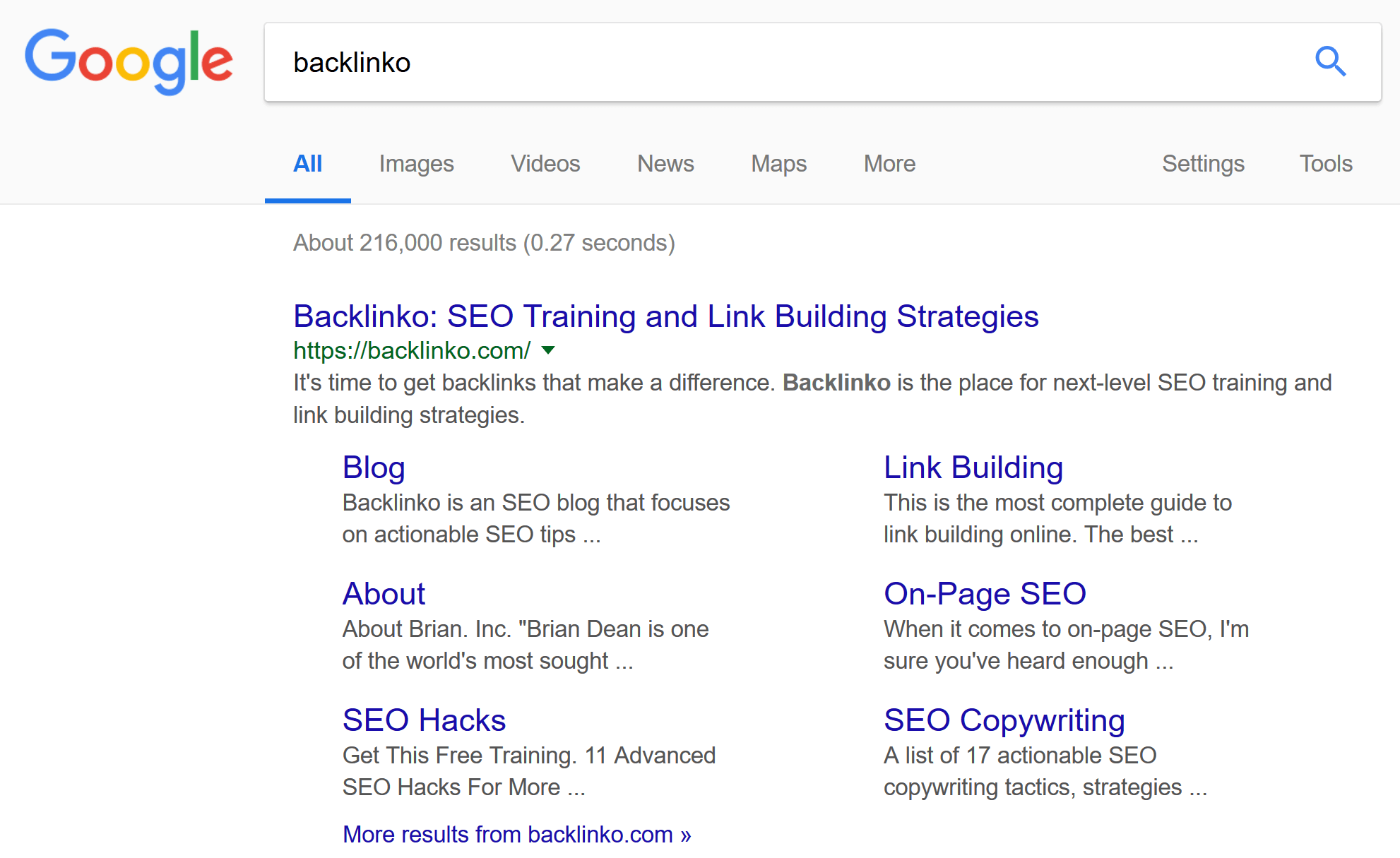The image size is (1400, 858).
Task: Click the description "When it comes to on-page SEO"
Action: (1066, 645)
